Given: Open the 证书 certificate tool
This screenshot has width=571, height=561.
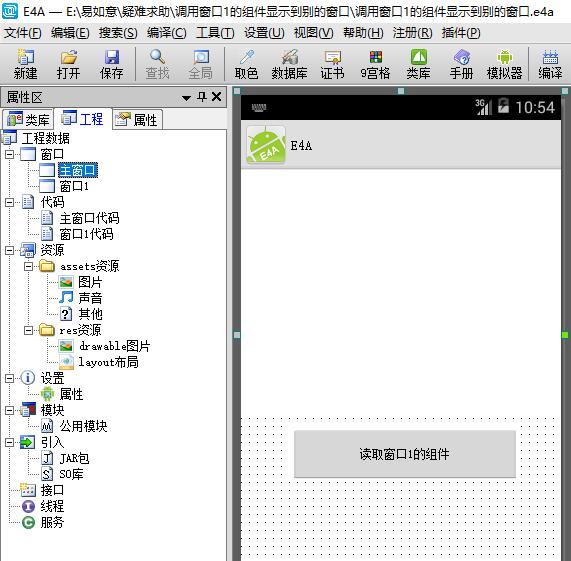Looking at the screenshot, I should click(x=332, y=65).
